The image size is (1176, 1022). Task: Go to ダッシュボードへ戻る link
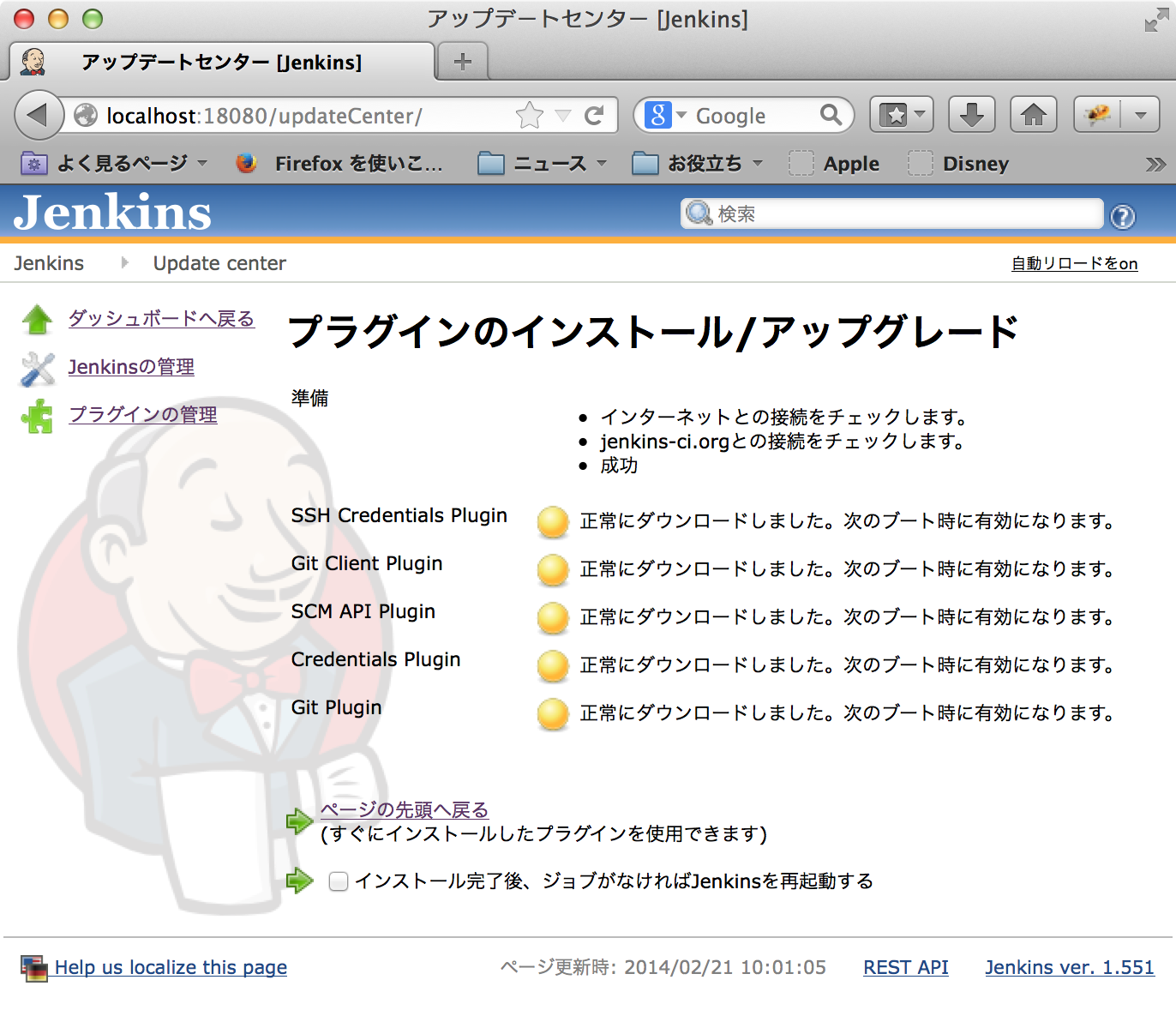pyautogui.click(x=161, y=318)
